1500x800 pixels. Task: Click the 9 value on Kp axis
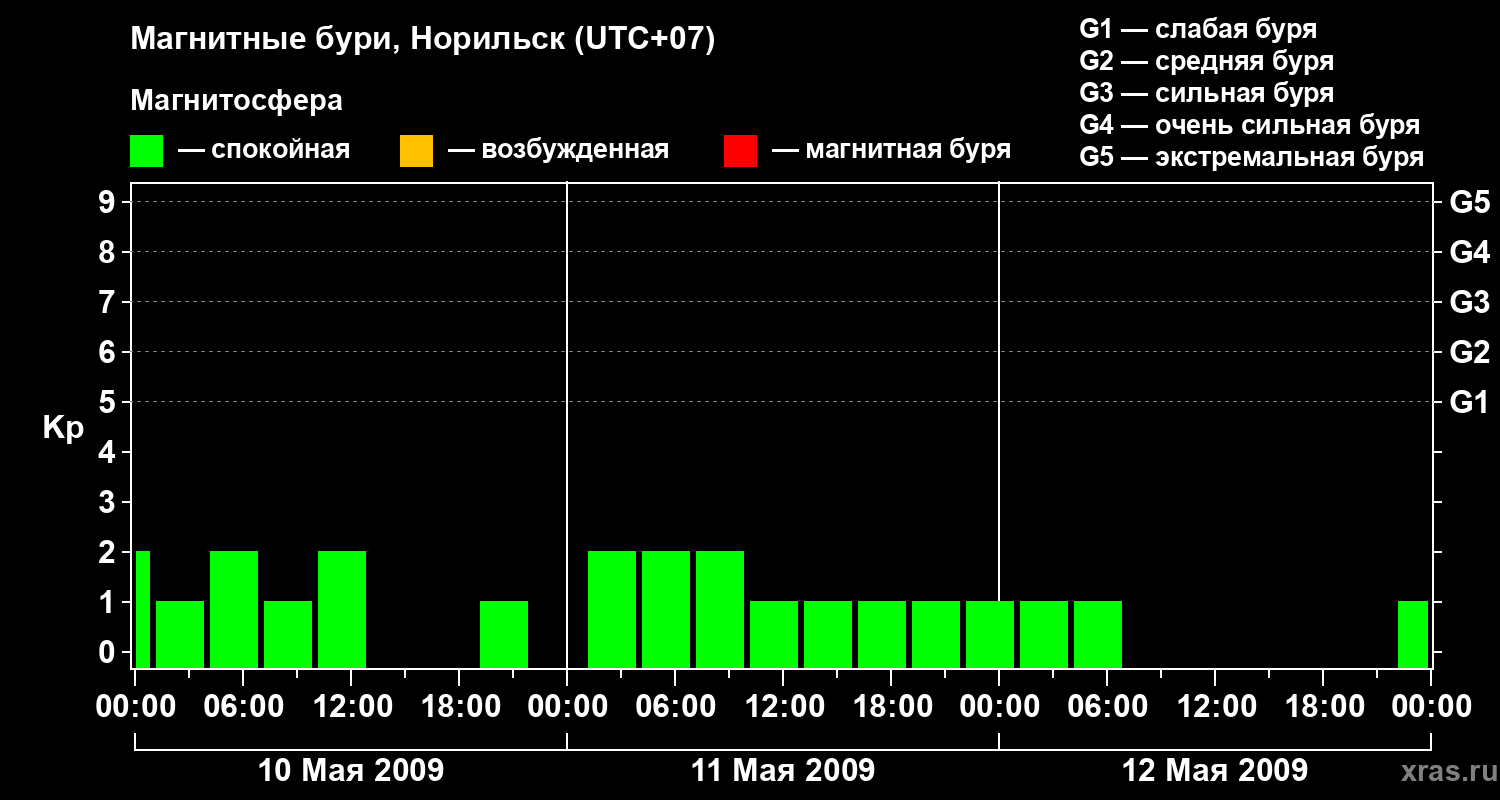click(109, 203)
